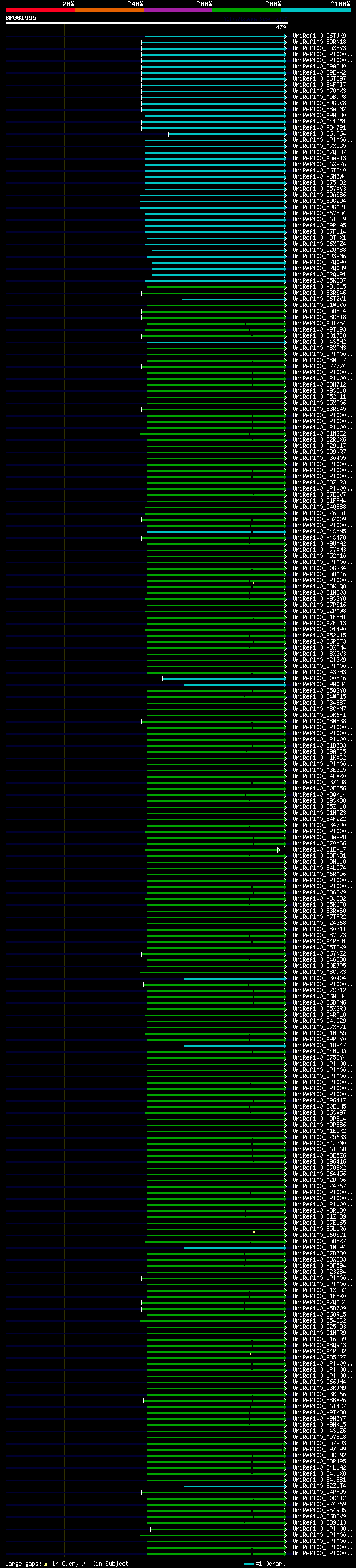
Task: Select the UniRef100_A4S478 label
Action: point(319,537)
